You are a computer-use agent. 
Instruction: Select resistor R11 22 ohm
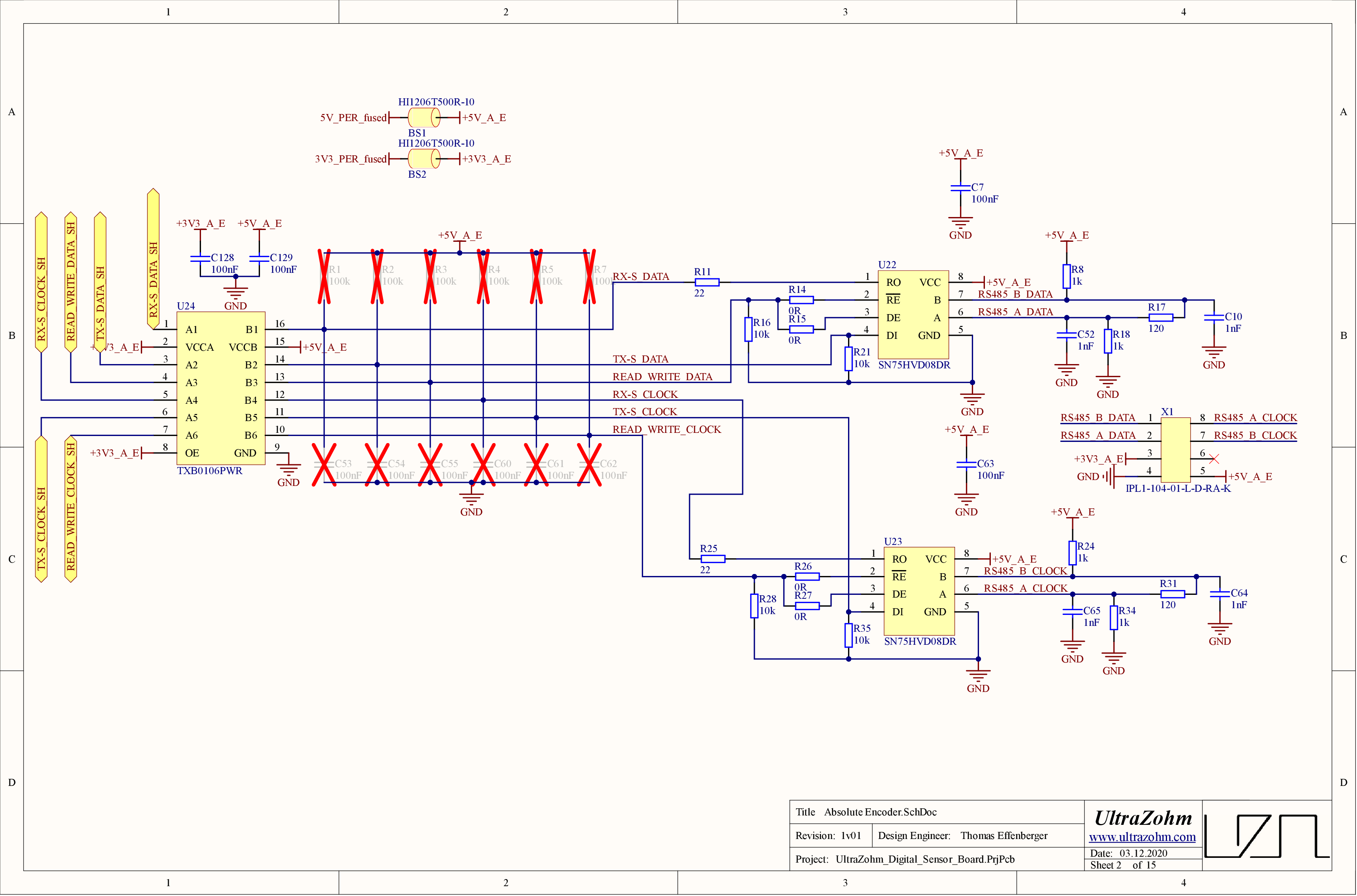tap(707, 282)
